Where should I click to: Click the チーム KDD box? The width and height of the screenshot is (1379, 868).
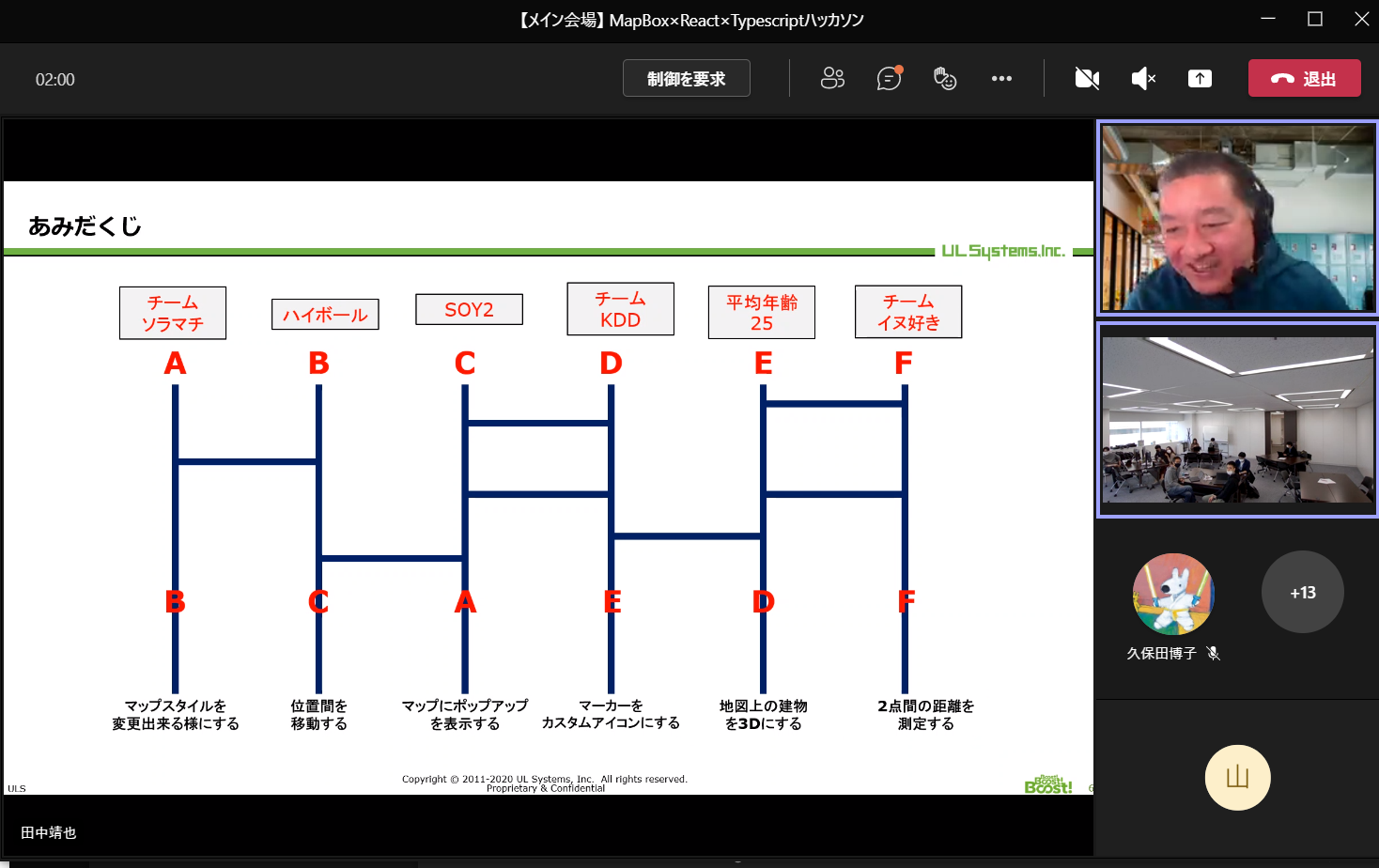point(620,309)
